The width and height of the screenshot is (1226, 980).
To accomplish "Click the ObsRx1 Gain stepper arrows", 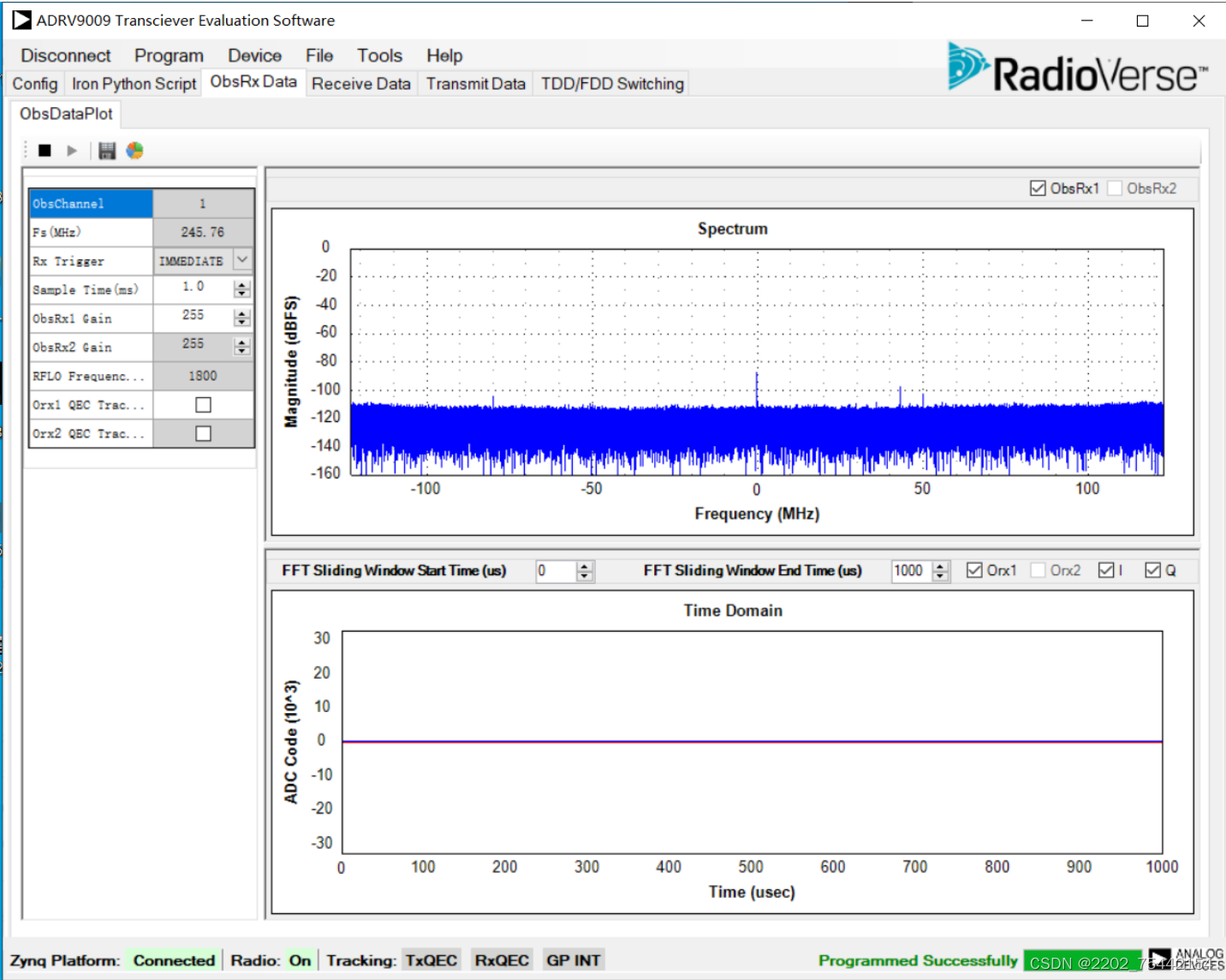I will (x=242, y=318).
